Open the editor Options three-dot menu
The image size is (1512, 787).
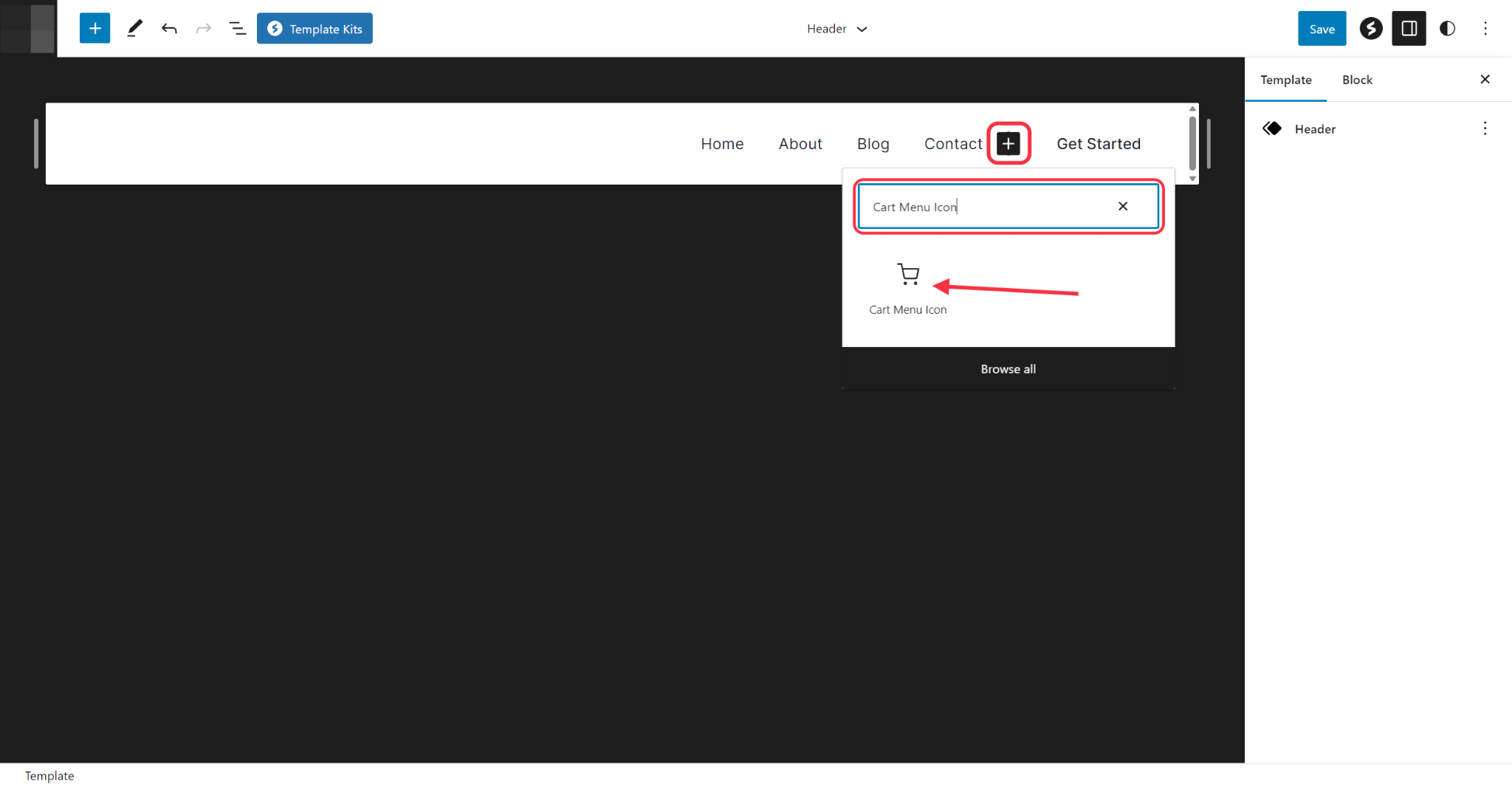point(1485,28)
